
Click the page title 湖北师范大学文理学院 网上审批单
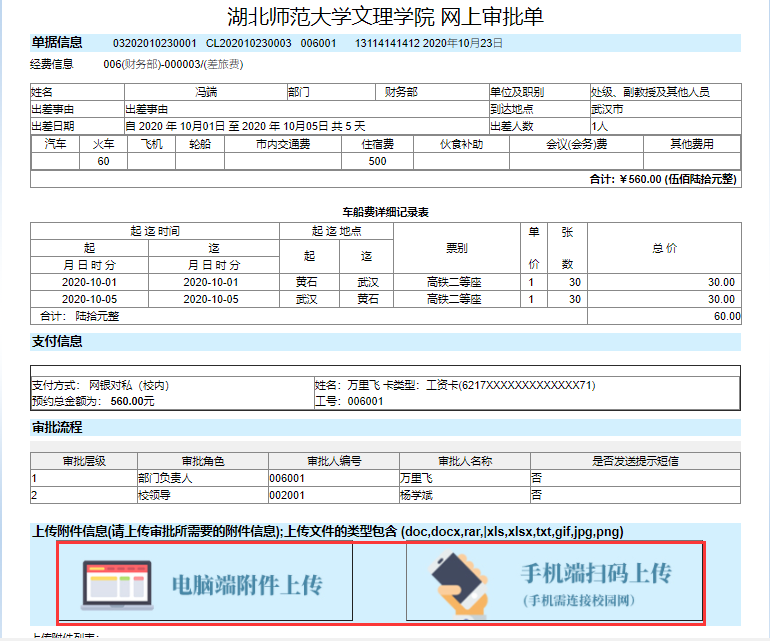[x=385, y=17]
